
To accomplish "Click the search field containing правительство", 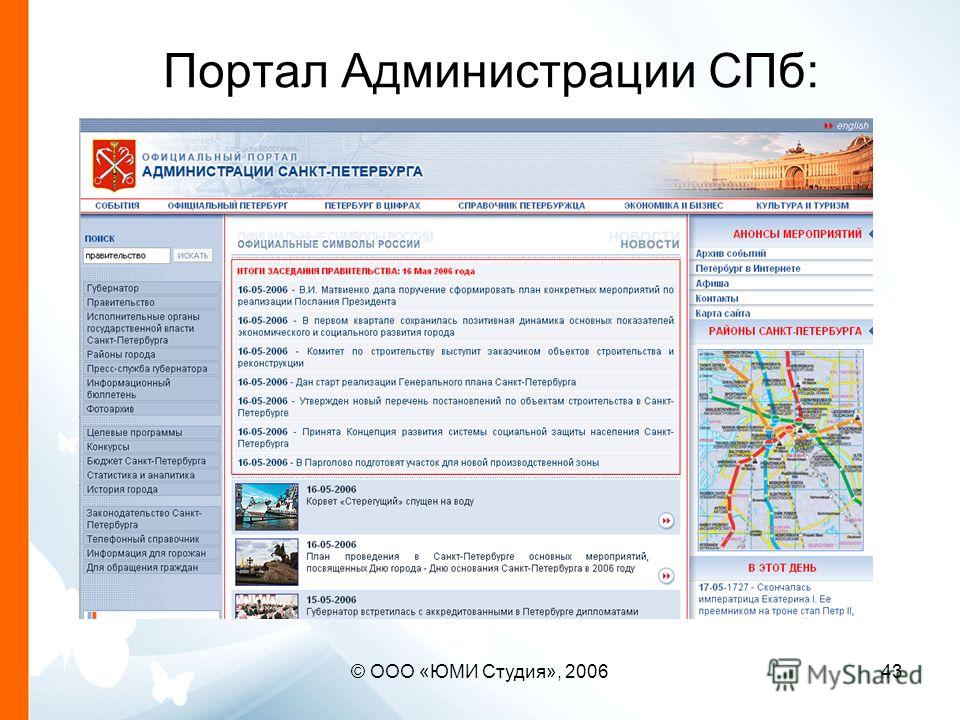I will pyautogui.click(x=126, y=255).
